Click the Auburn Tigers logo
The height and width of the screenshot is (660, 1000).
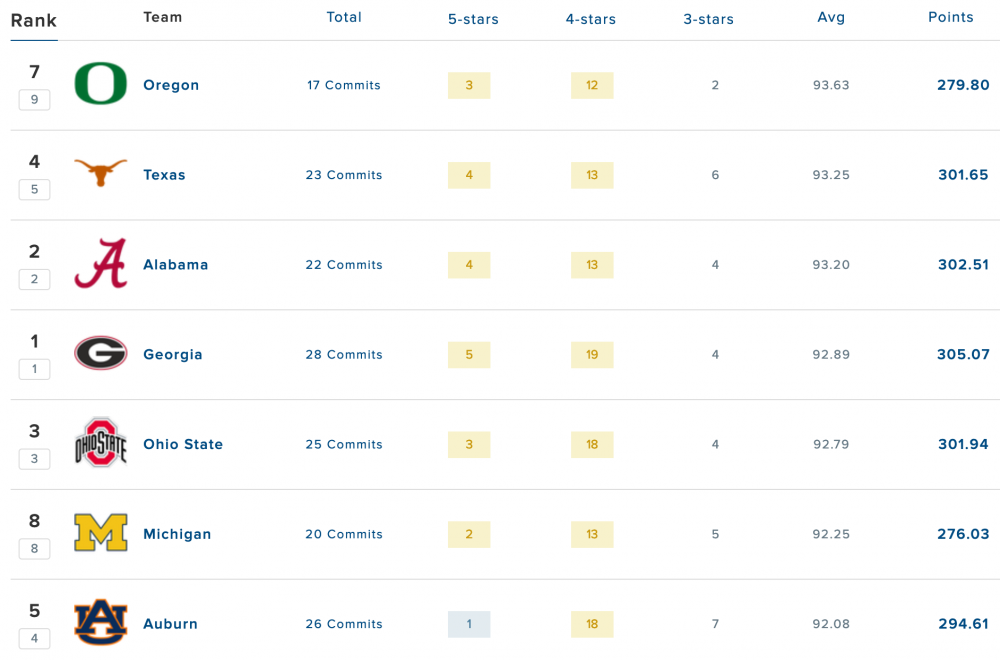pos(100,623)
